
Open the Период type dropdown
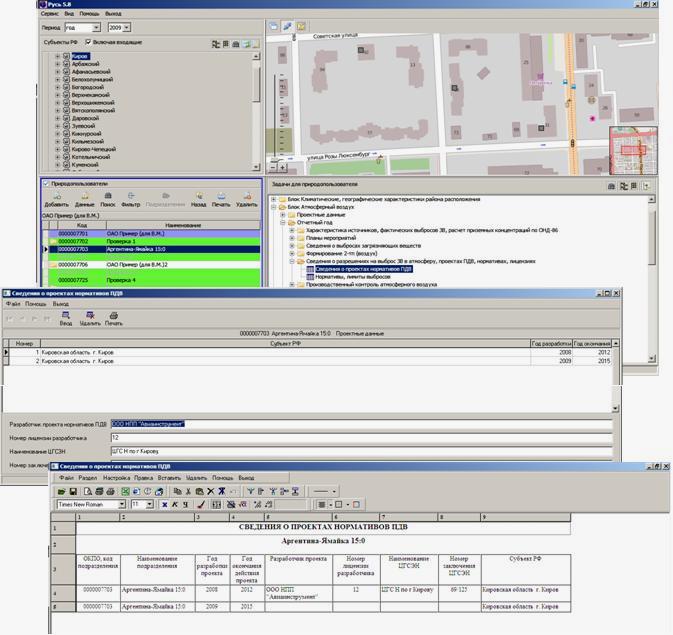point(98,27)
